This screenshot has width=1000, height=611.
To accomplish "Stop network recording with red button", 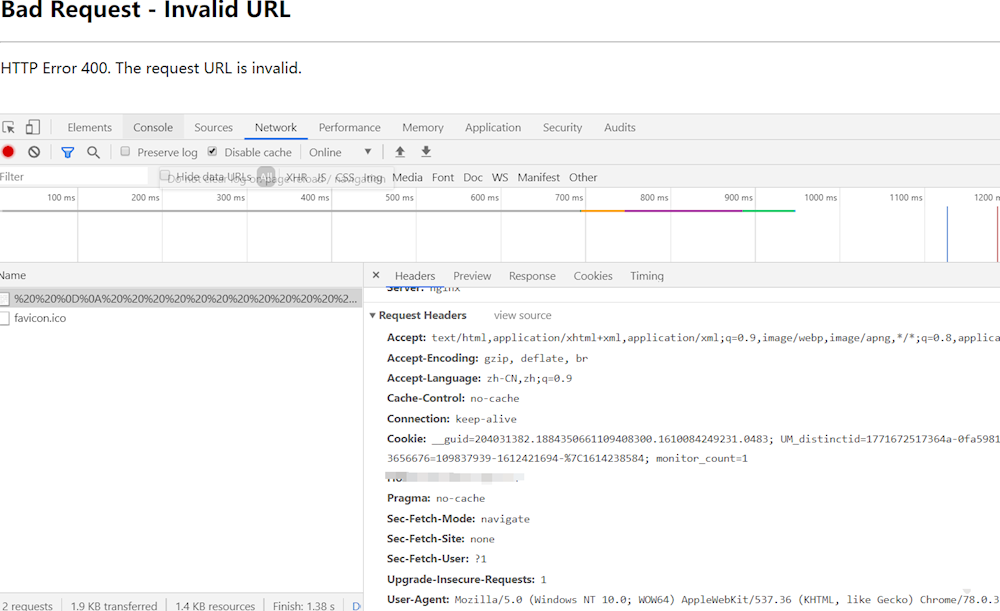I will pos(8,152).
